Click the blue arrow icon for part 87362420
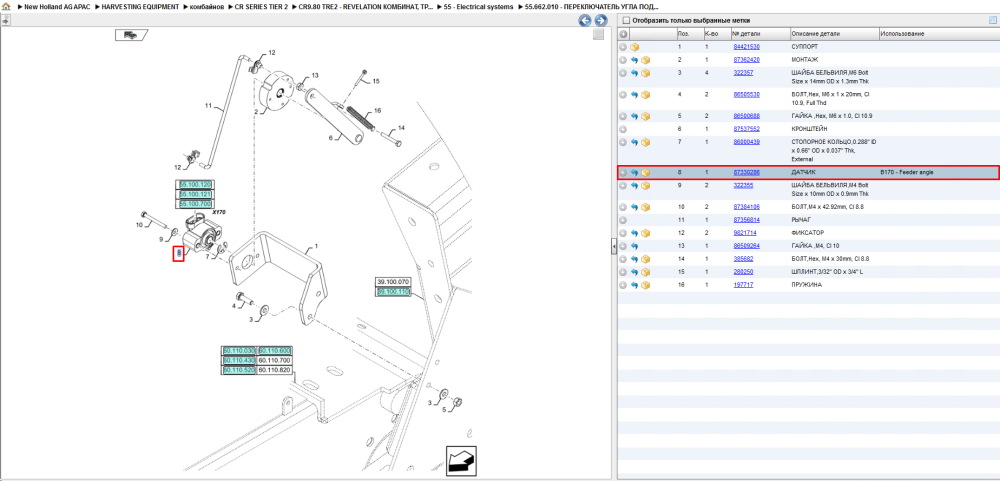 635,60
